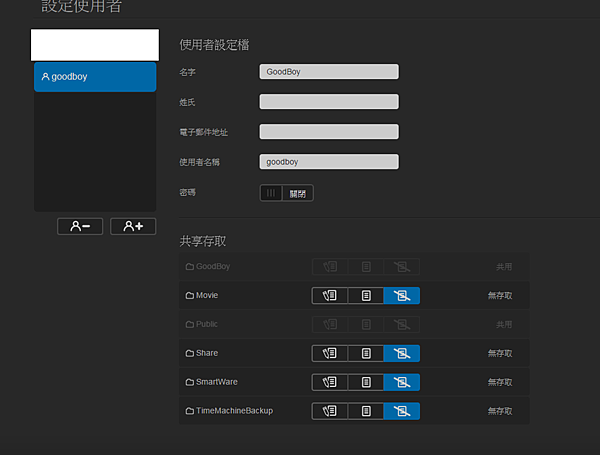This screenshot has width=600, height=455.
Task: Click the TimeMachineBackup folder name
Action: click(x=234, y=411)
